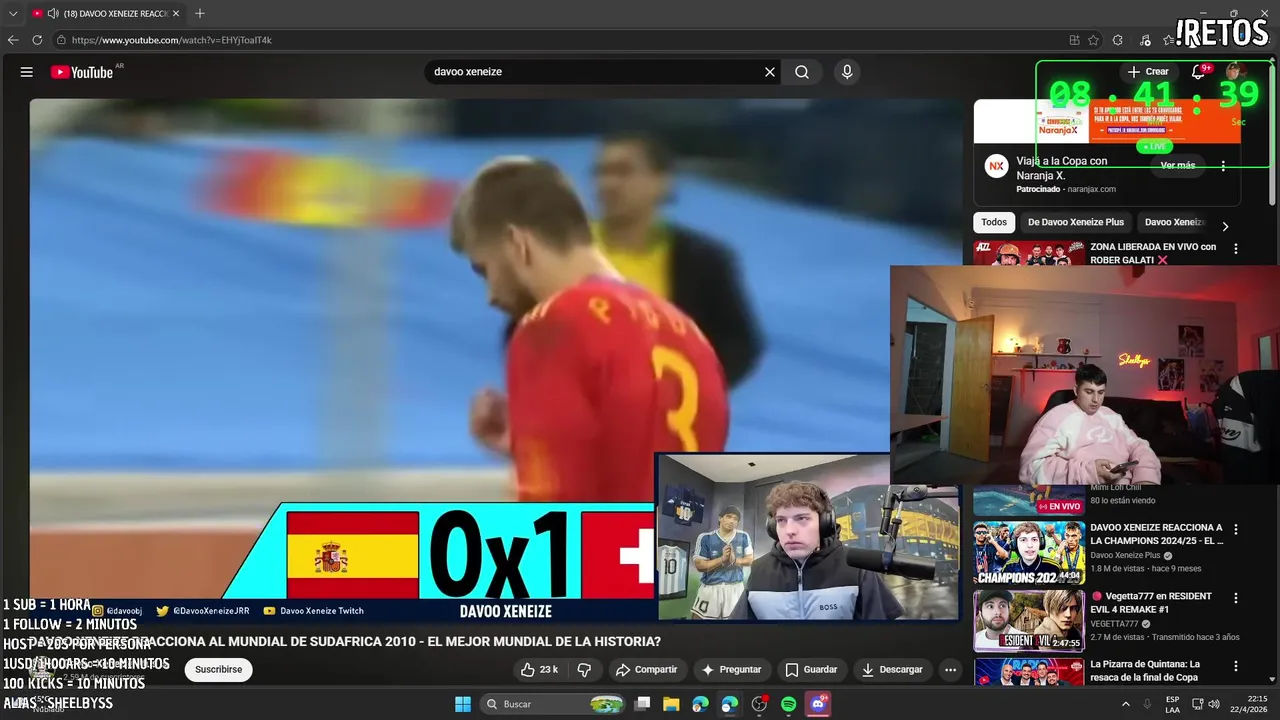
Task: Open Discord from the taskbar
Action: 818,704
